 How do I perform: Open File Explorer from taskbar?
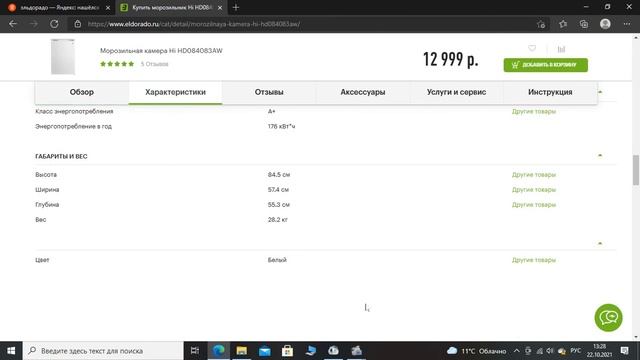(242, 351)
